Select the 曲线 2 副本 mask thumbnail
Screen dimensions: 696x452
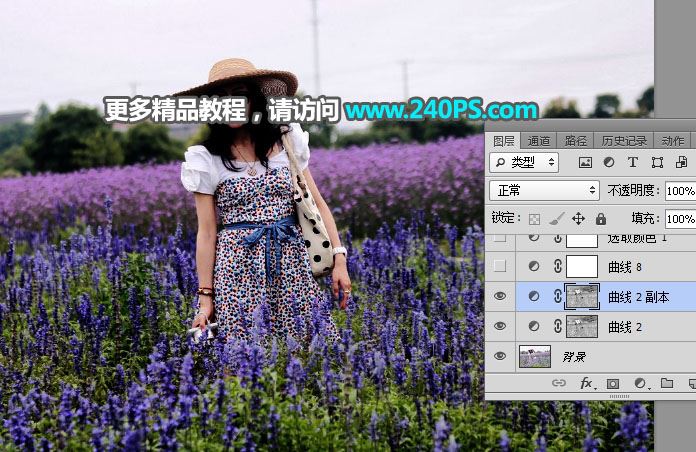(582, 297)
